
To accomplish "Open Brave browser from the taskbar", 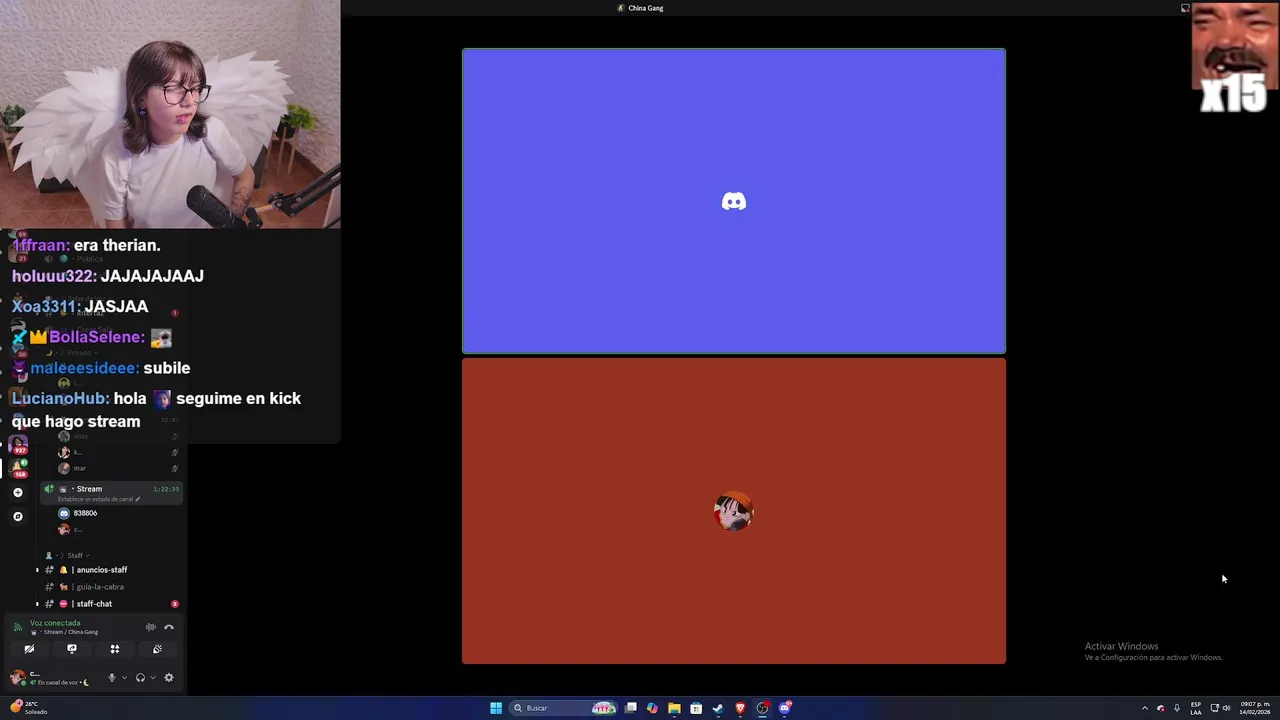I will click(740, 708).
